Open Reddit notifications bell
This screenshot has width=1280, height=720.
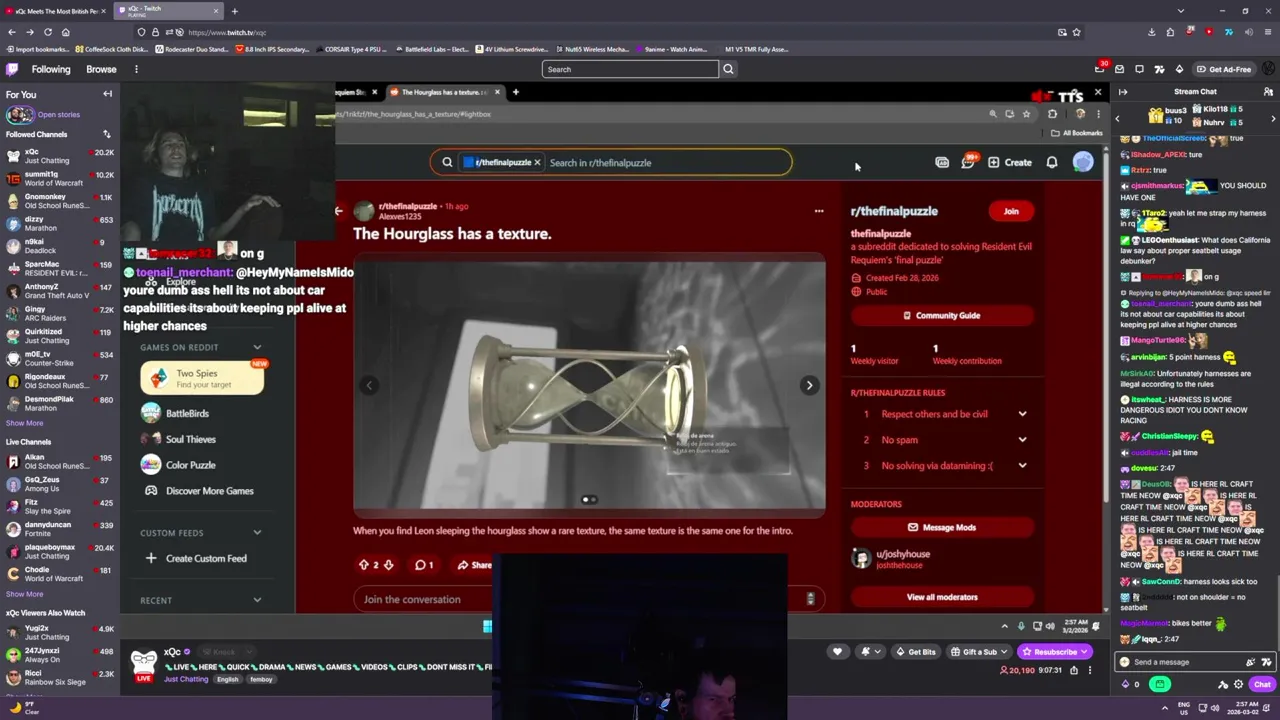pyautogui.click(x=1052, y=162)
